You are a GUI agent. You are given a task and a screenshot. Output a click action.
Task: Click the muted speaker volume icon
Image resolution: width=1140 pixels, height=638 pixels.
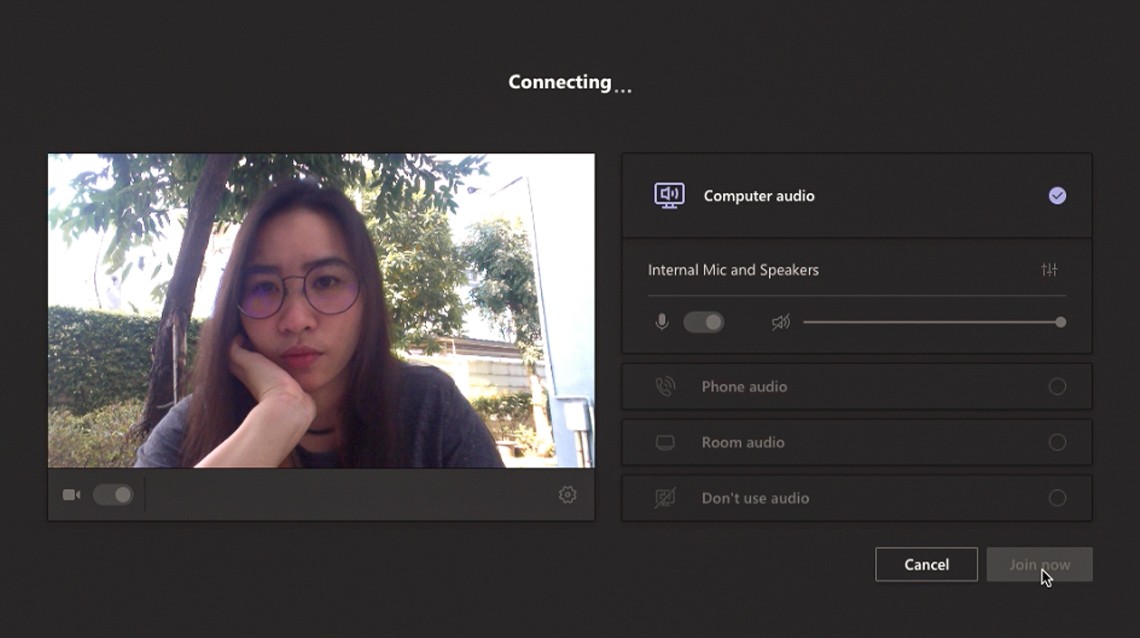780,322
